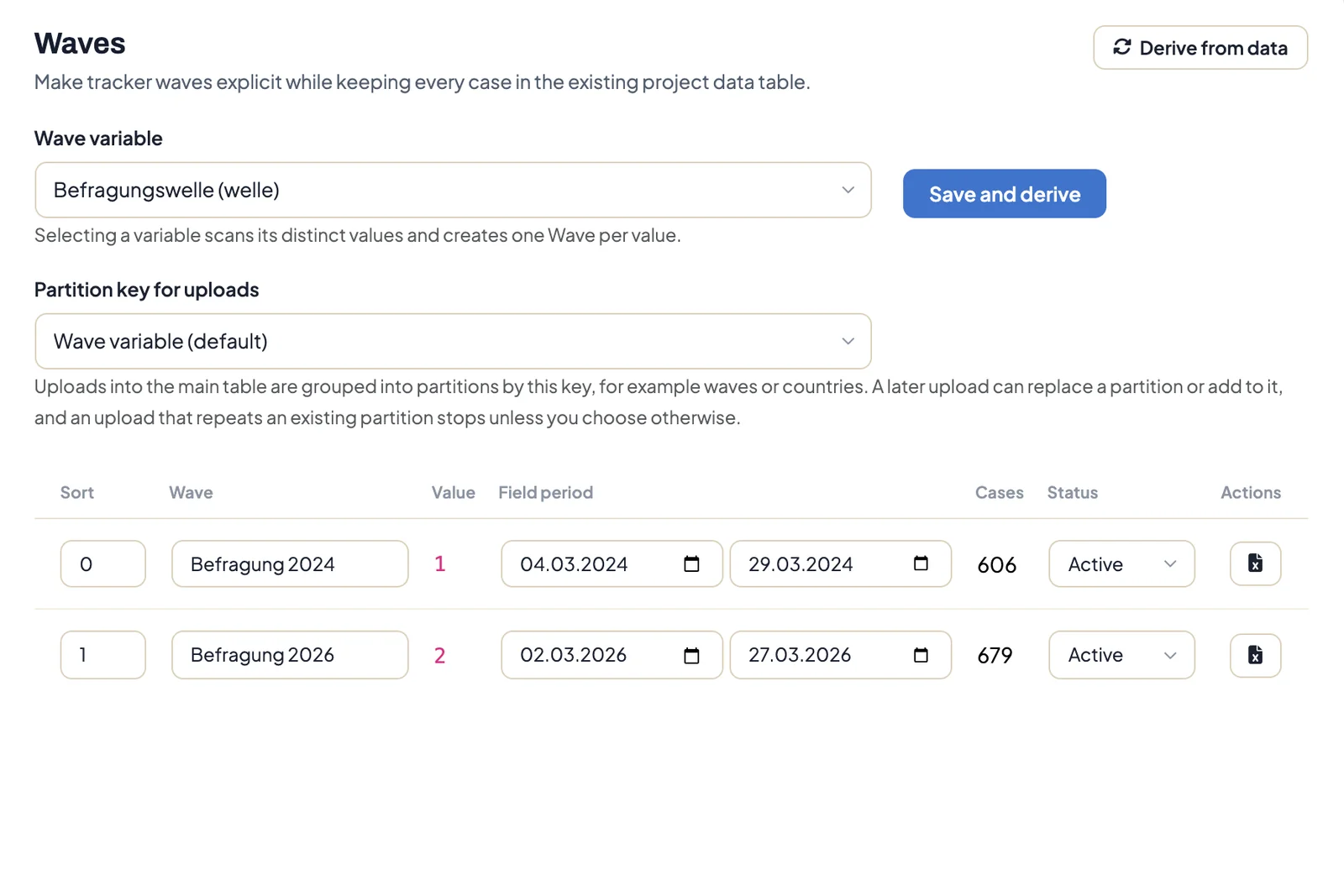
Task: Click the Derive from data button
Action: (1200, 48)
